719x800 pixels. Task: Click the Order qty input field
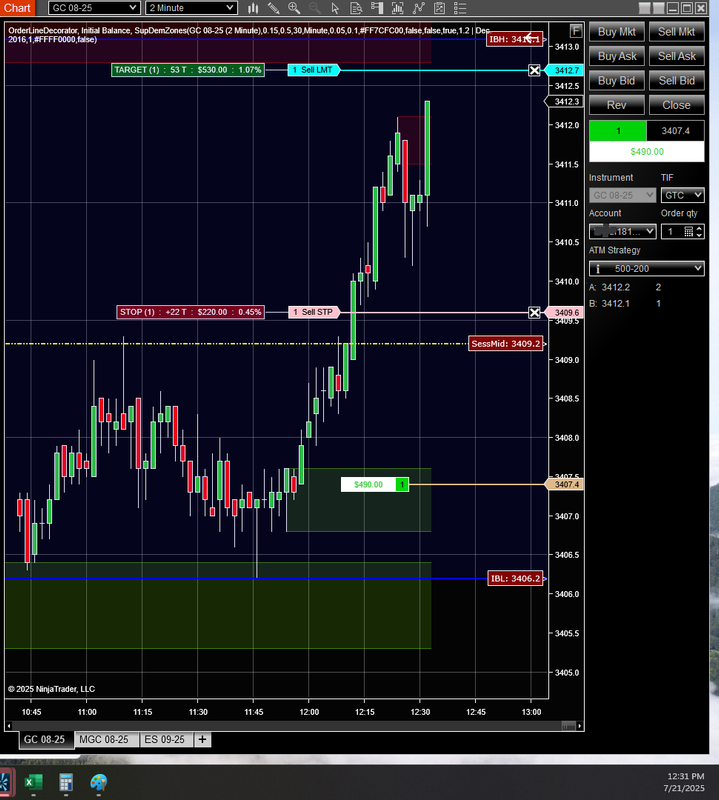tap(673, 232)
